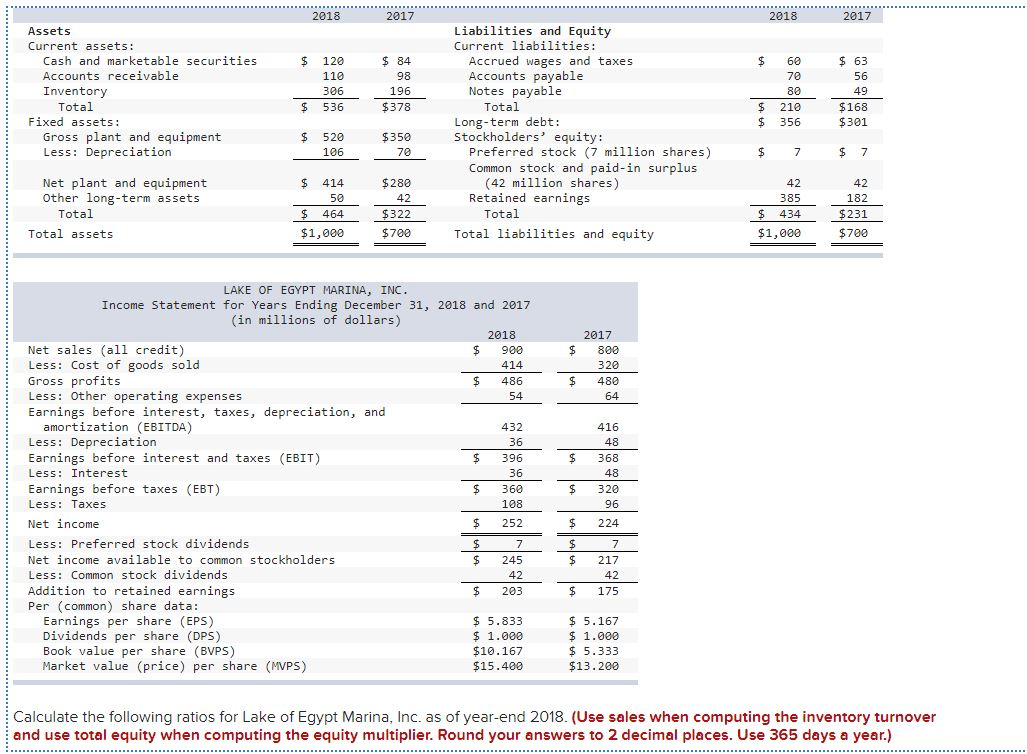Click the 'Stockholders' equity:' subheading
Image resolution: width=1027 pixels, height=754 pixels.
click(x=529, y=137)
